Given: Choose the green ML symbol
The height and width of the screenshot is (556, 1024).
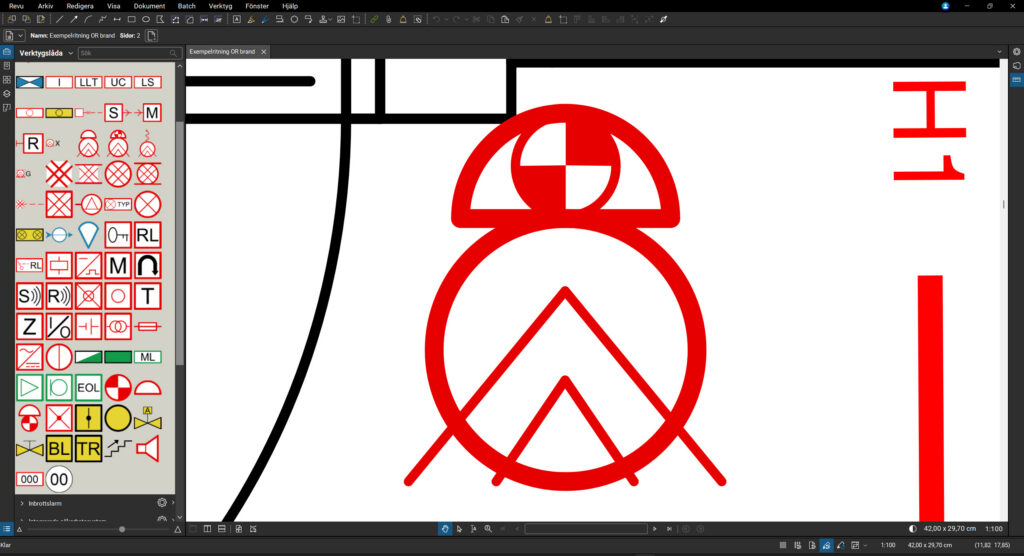Looking at the screenshot, I should pyautogui.click(x=148, y=357).
